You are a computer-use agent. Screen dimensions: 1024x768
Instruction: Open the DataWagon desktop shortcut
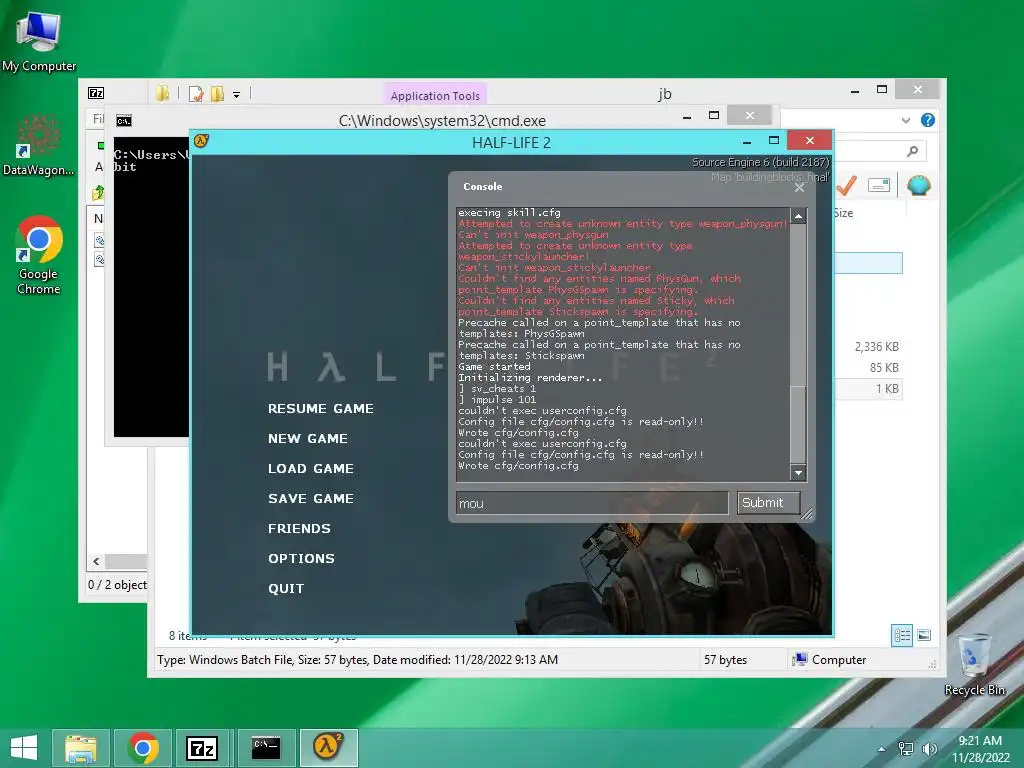[38, 145]
